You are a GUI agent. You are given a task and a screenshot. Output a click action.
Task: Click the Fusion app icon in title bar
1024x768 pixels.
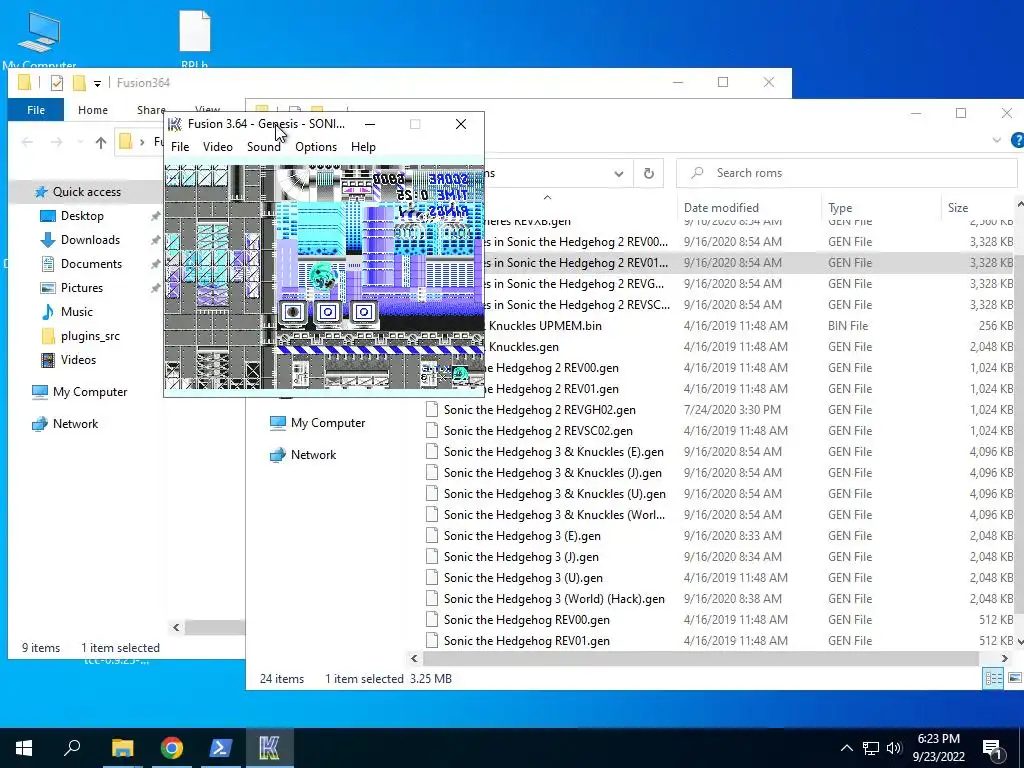(174, 124)
